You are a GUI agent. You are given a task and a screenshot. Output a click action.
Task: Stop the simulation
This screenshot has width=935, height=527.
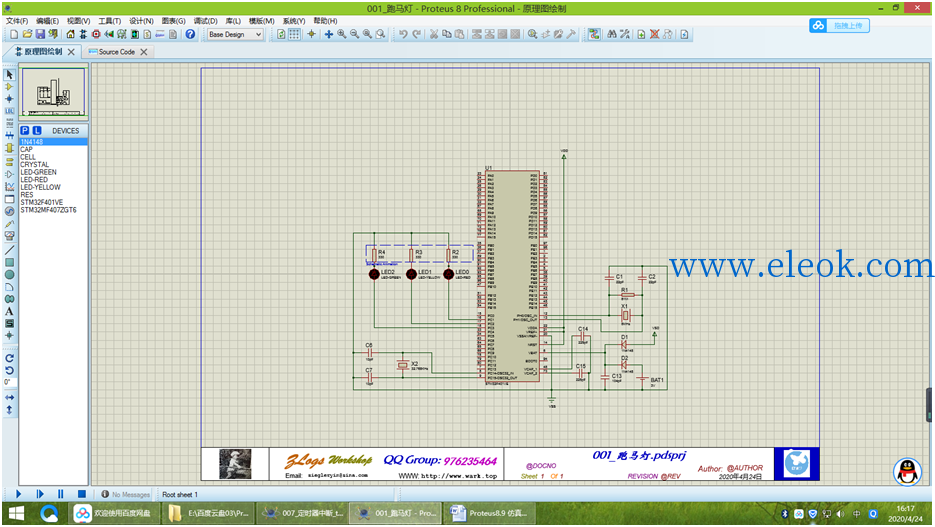[82, 494]
